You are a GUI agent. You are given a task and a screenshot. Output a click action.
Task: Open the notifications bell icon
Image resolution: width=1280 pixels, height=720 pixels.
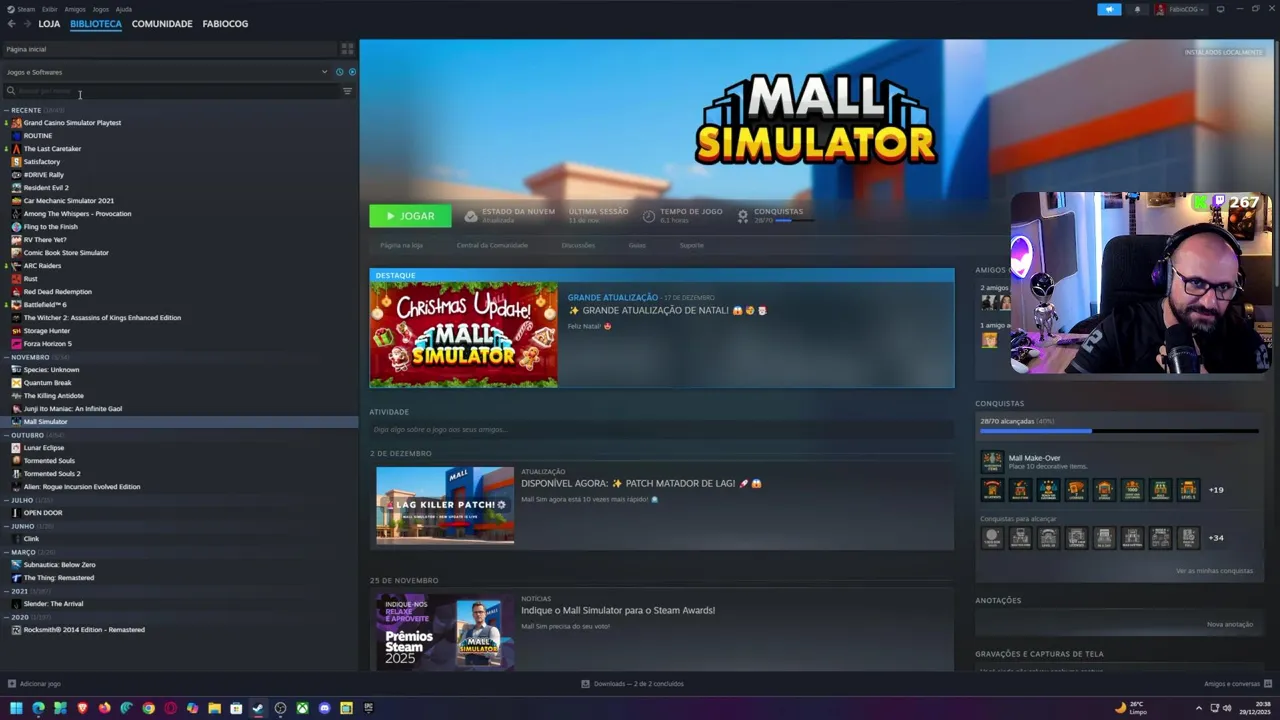(x=1137, y=9)
